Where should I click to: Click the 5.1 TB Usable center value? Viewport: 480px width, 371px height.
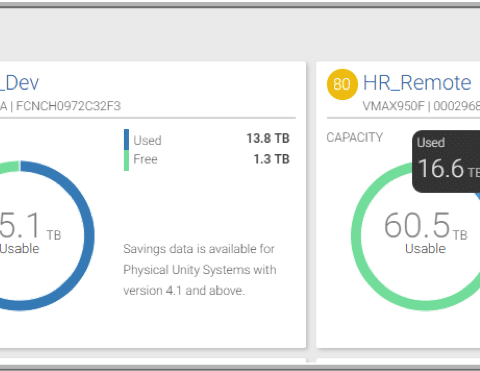point(31,232)
